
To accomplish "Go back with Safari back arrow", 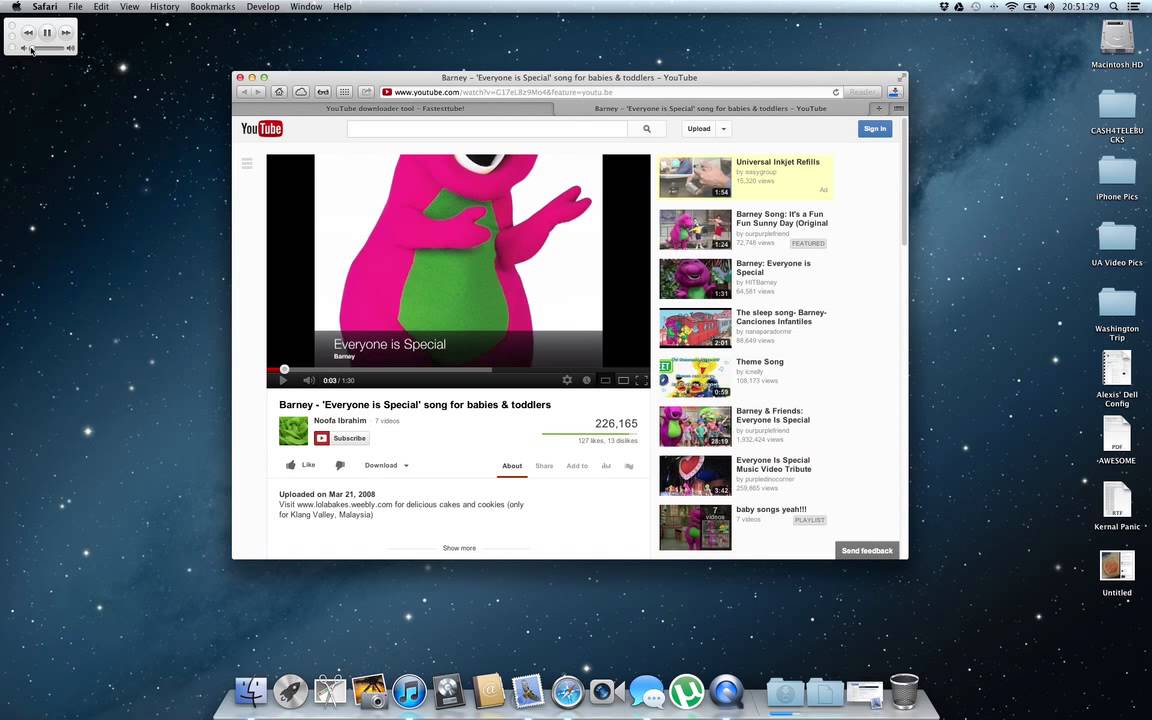I will click(x=244, y=92).
